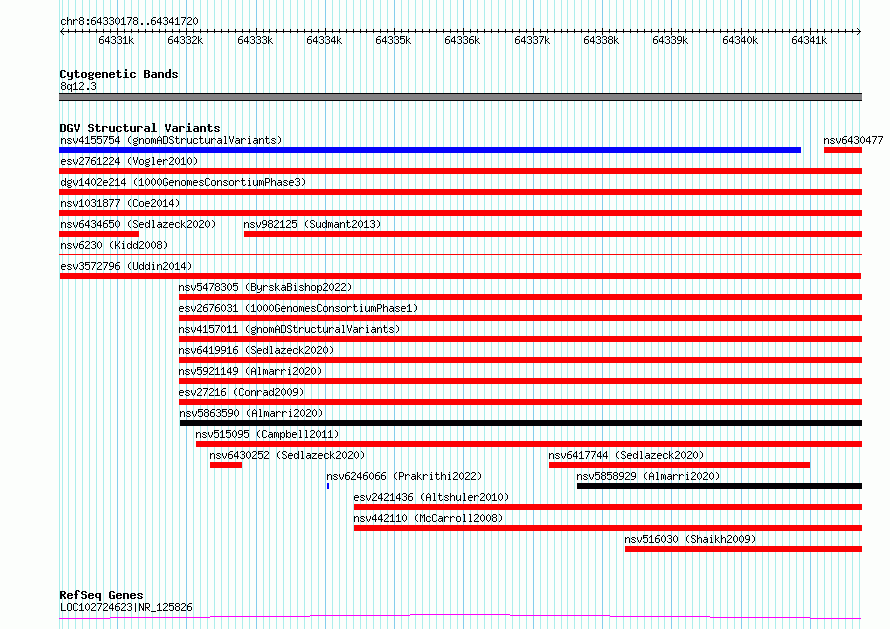Open nsv982125 (Sudmant2013) variant

point(312,224)
